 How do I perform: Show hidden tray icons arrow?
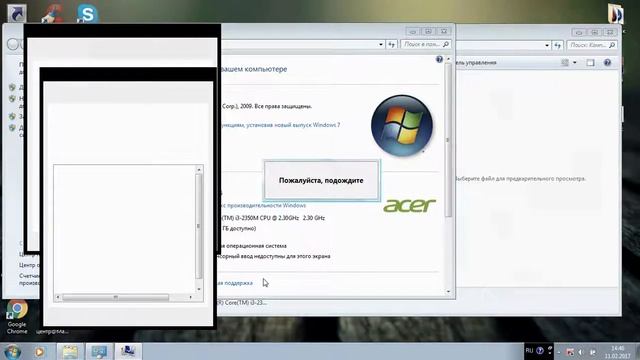(559, 352)
